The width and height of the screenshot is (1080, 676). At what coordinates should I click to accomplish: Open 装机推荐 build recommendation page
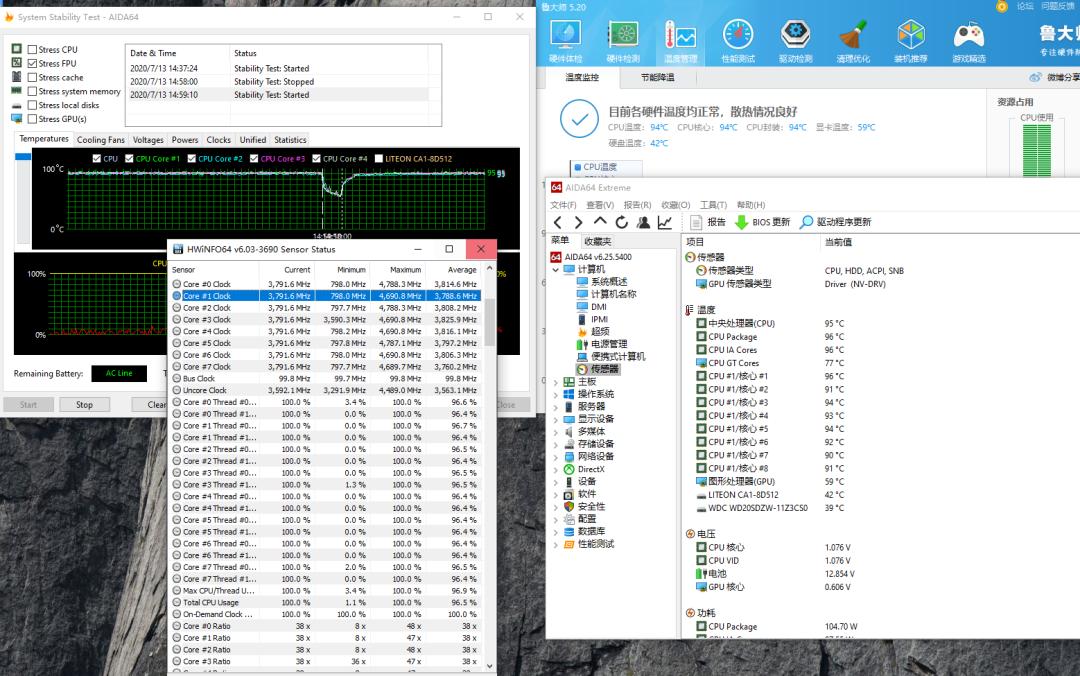pyautogui.click(x=909, y=38)
